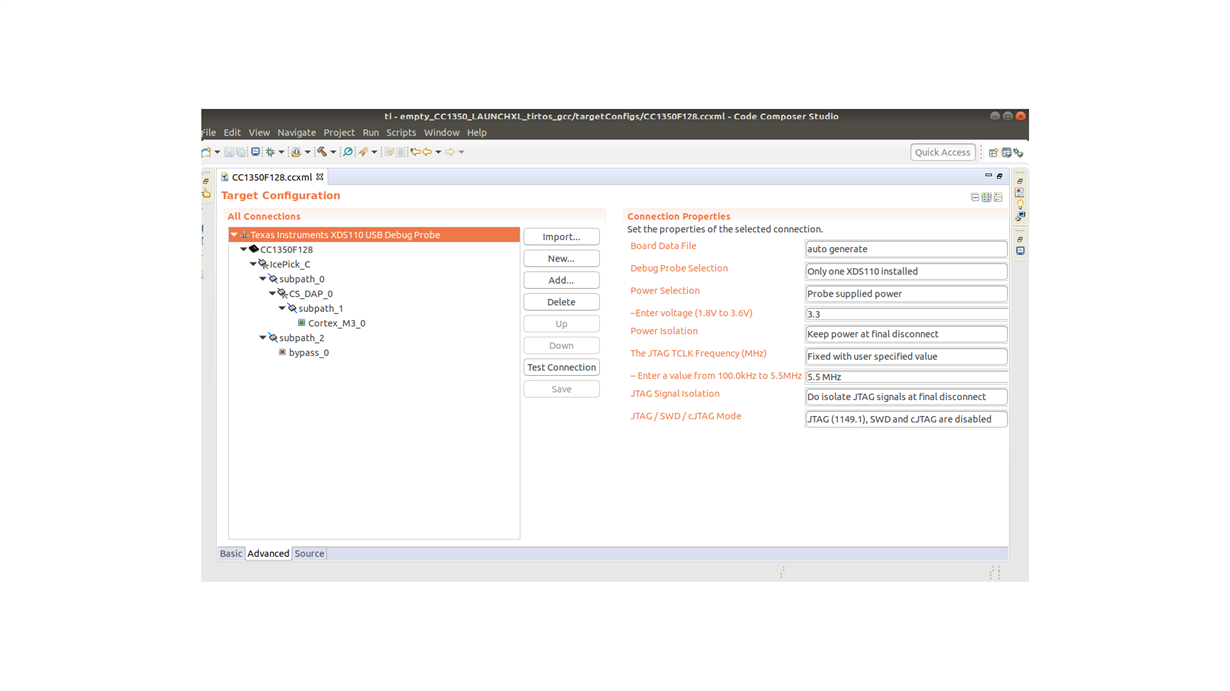Collapse the CC1350F128 tree node

244,250
